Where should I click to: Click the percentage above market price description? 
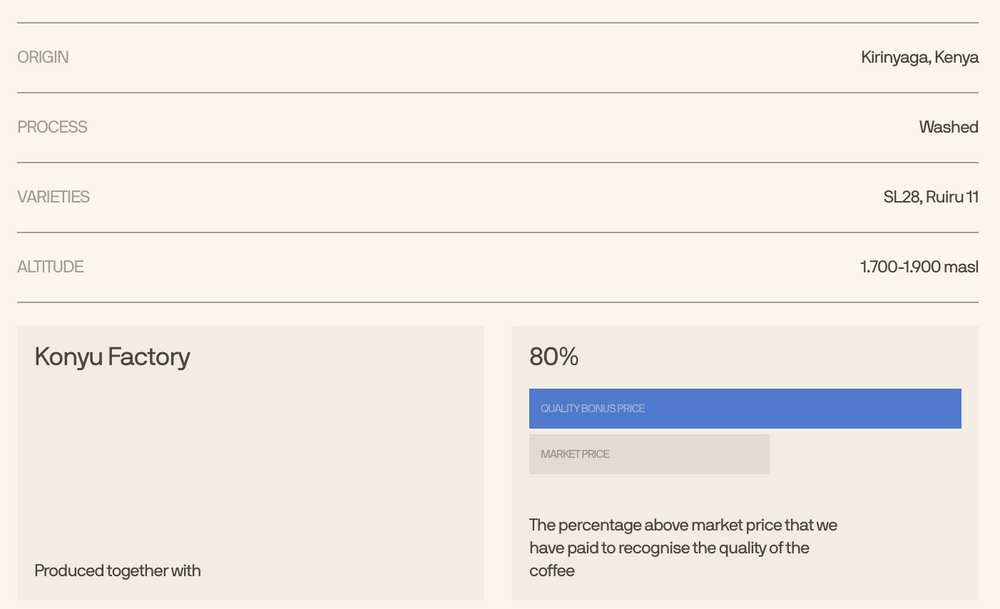(683, 548)
